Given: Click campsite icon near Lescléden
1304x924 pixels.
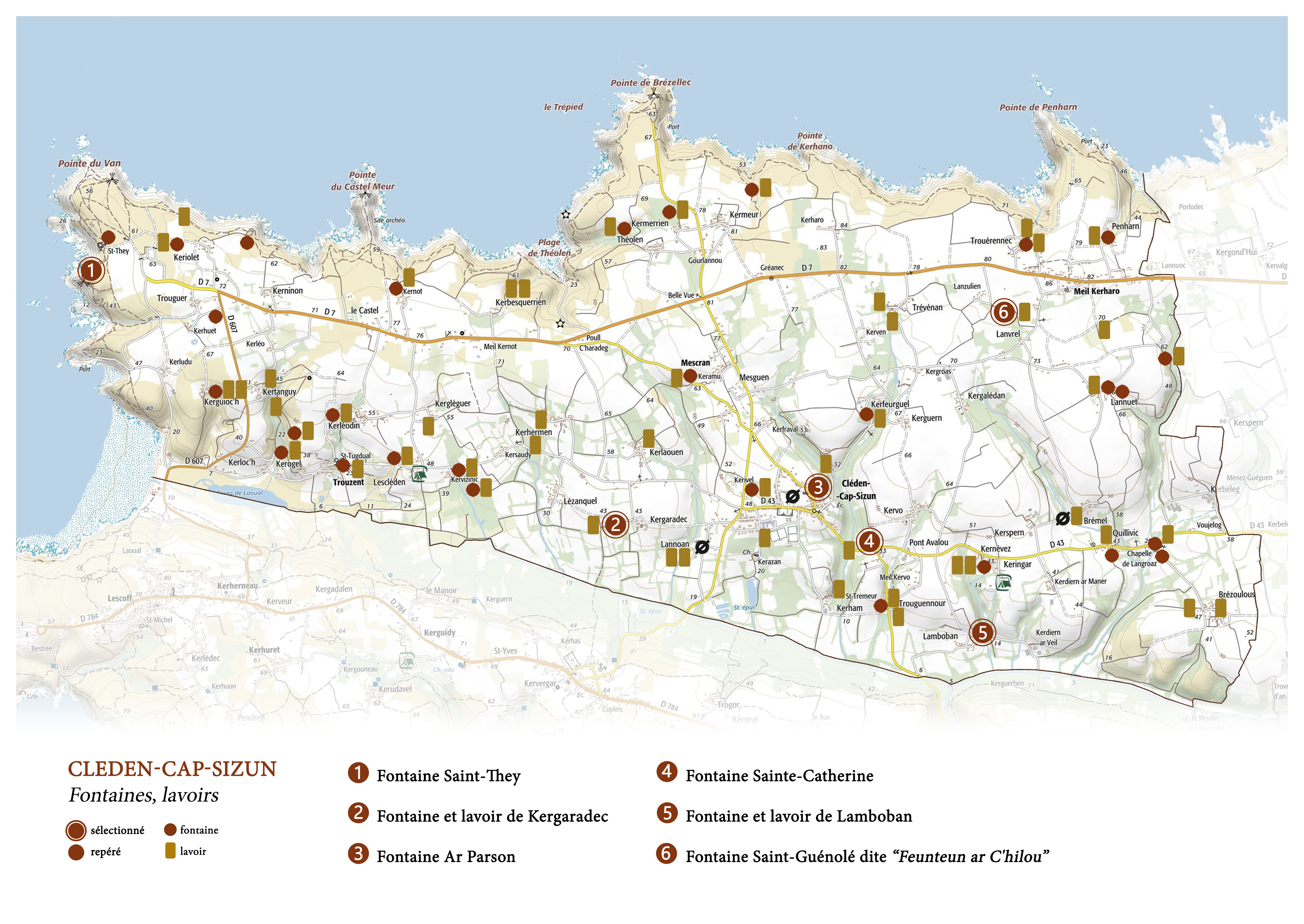Looking at the screenshot, I should tap(419, 474).
